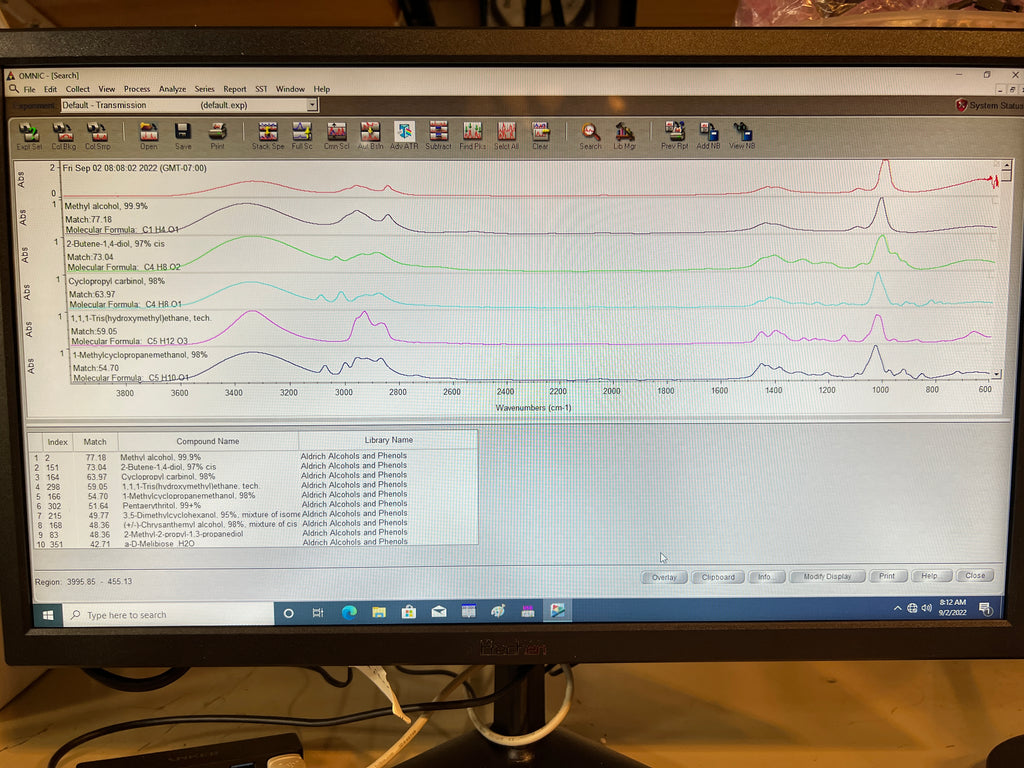The width and height of the screenshot is (1024, 768).
Task: Click the Aut Bsln baseline correction icon
Action: [x=370, y=136]
